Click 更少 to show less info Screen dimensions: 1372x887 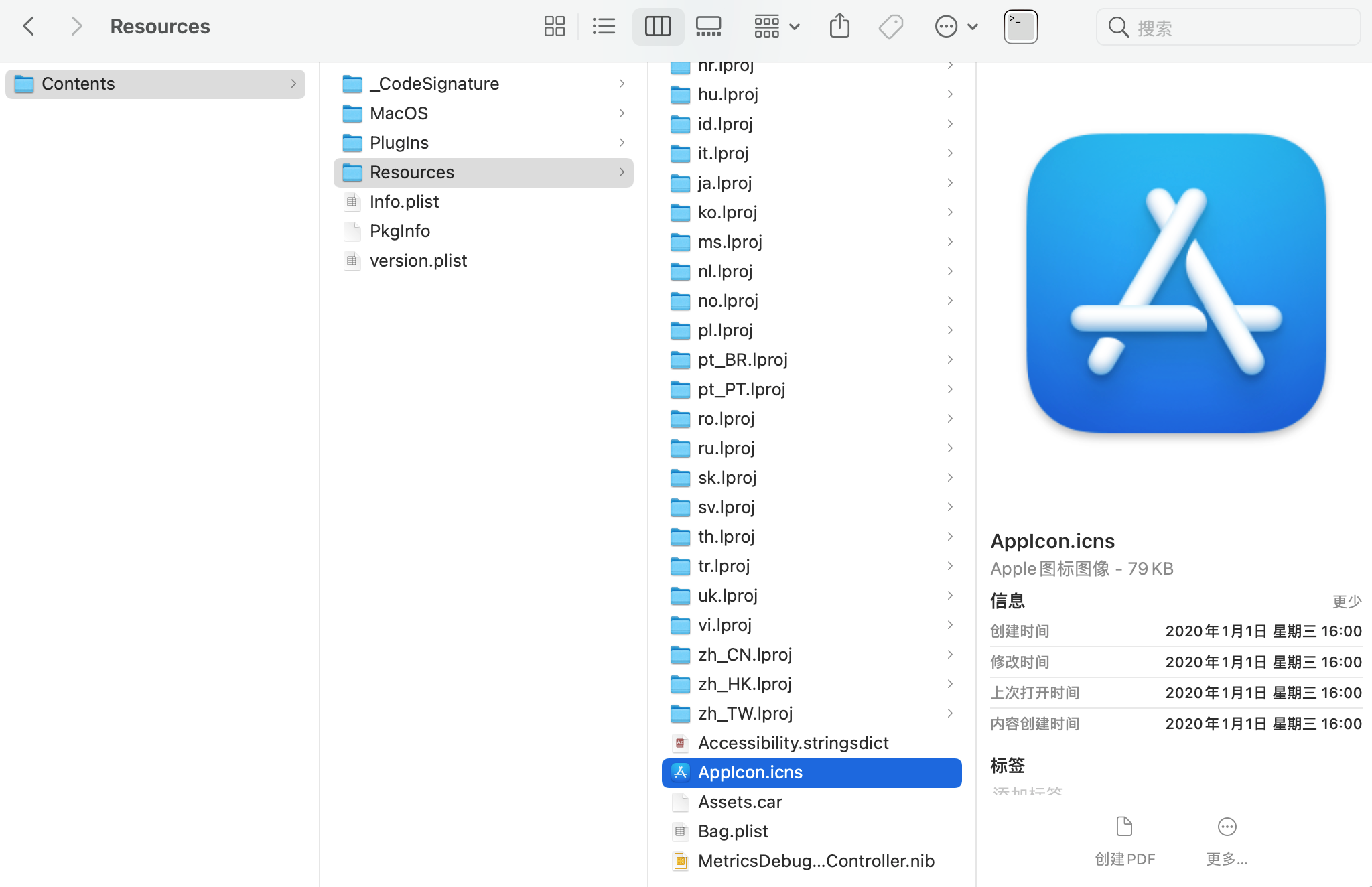pyautogui.click(x=1346, y=601)
